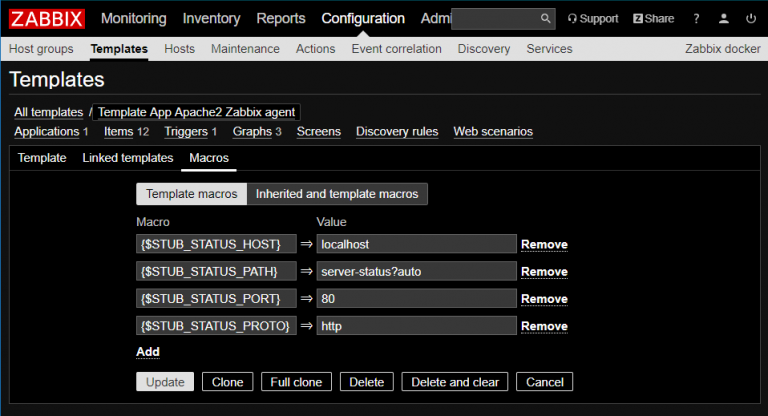Viewport: 768px width, 416px height.
Task: Open Items link
Action: [x=119, y=132]
